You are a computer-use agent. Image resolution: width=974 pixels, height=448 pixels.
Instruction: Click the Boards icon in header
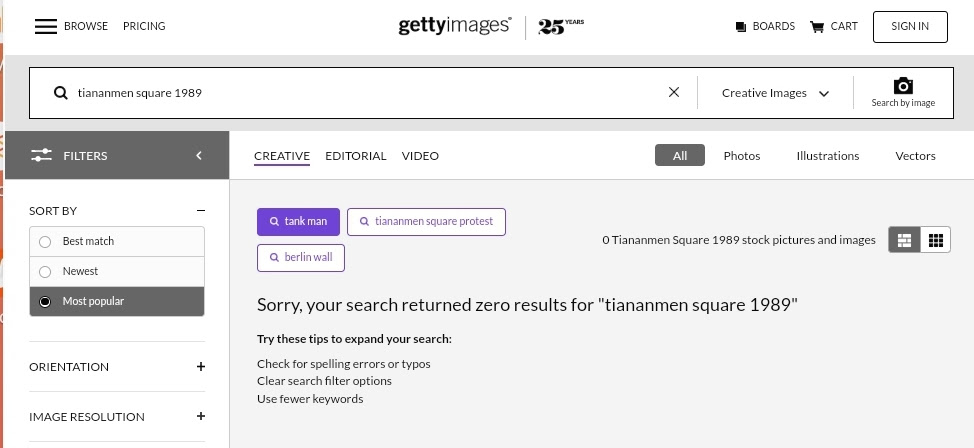tap(740, 27)
